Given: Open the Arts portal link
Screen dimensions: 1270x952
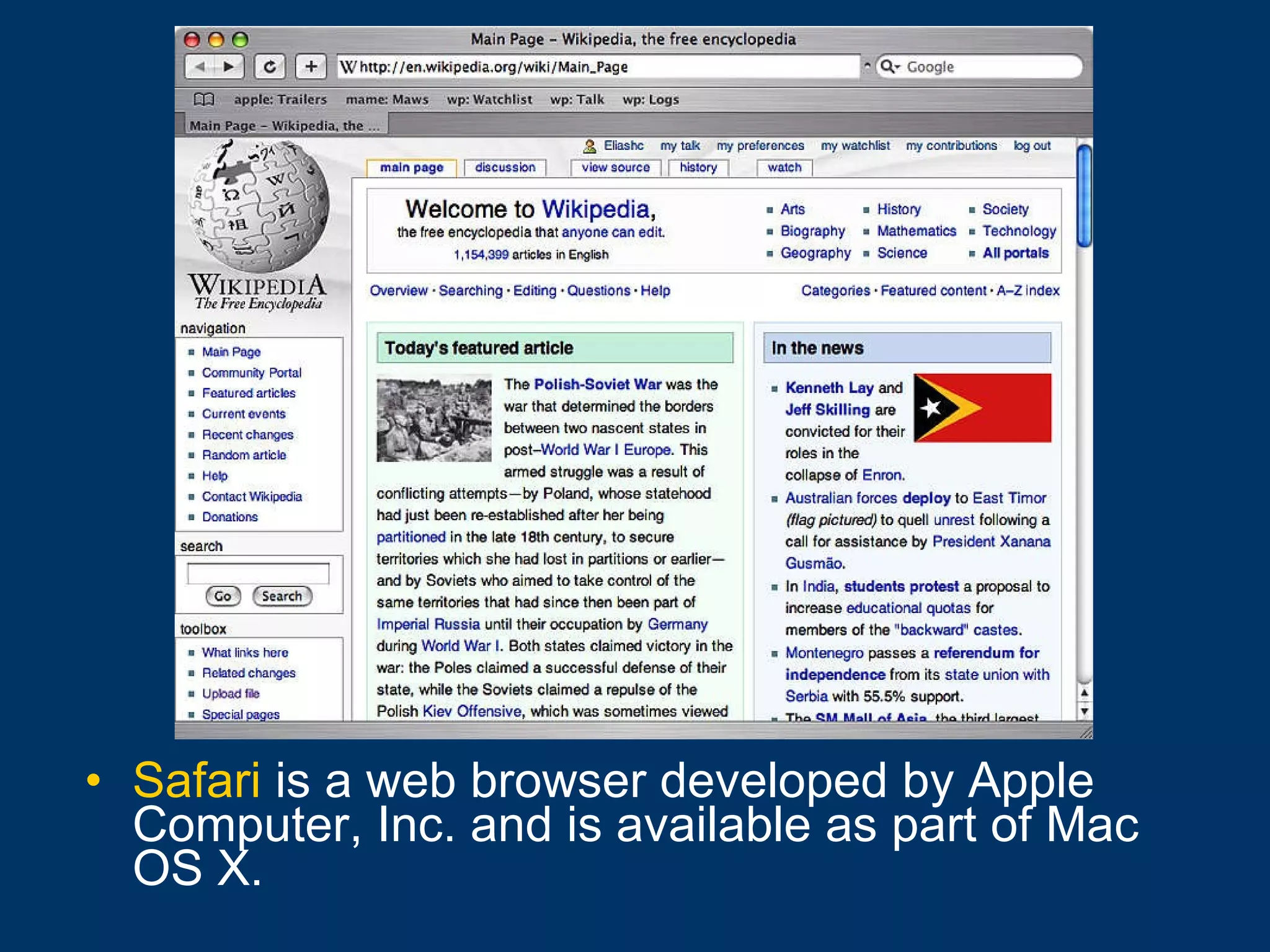Looking at the screenshot, I should 793,209.
